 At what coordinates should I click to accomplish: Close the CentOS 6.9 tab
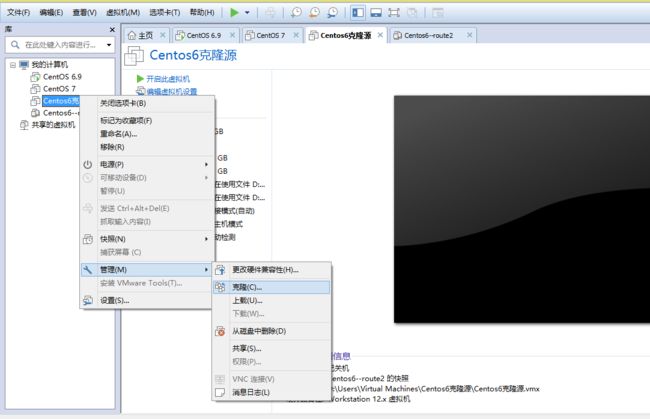tap(233, 35)
